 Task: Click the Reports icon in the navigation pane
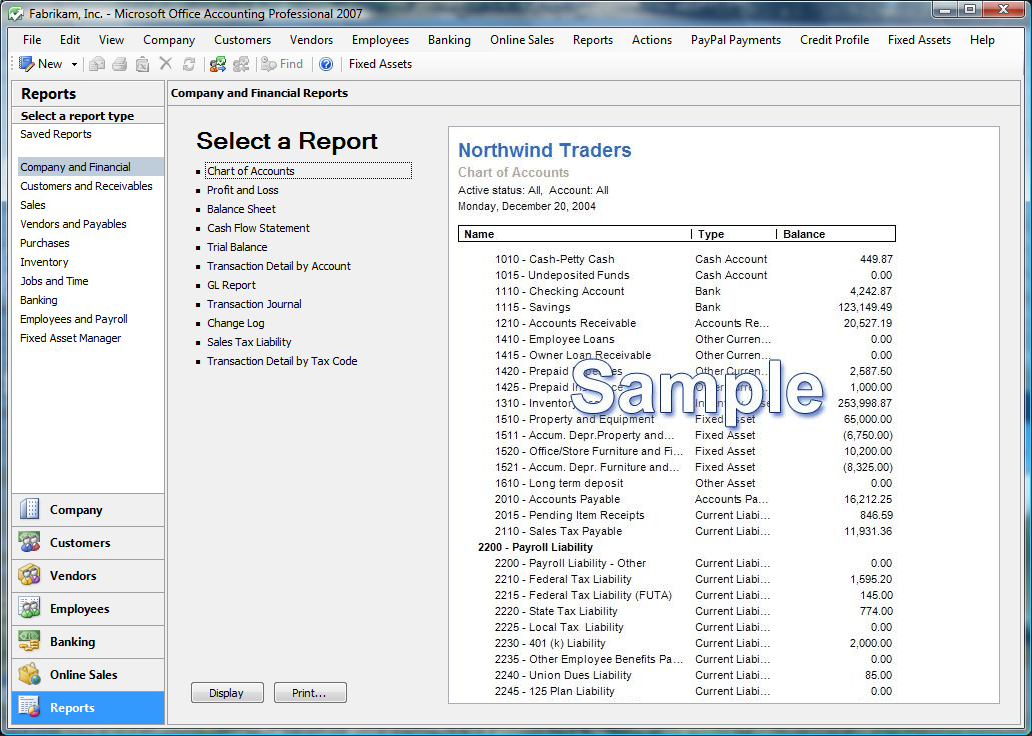click(30, 707)
